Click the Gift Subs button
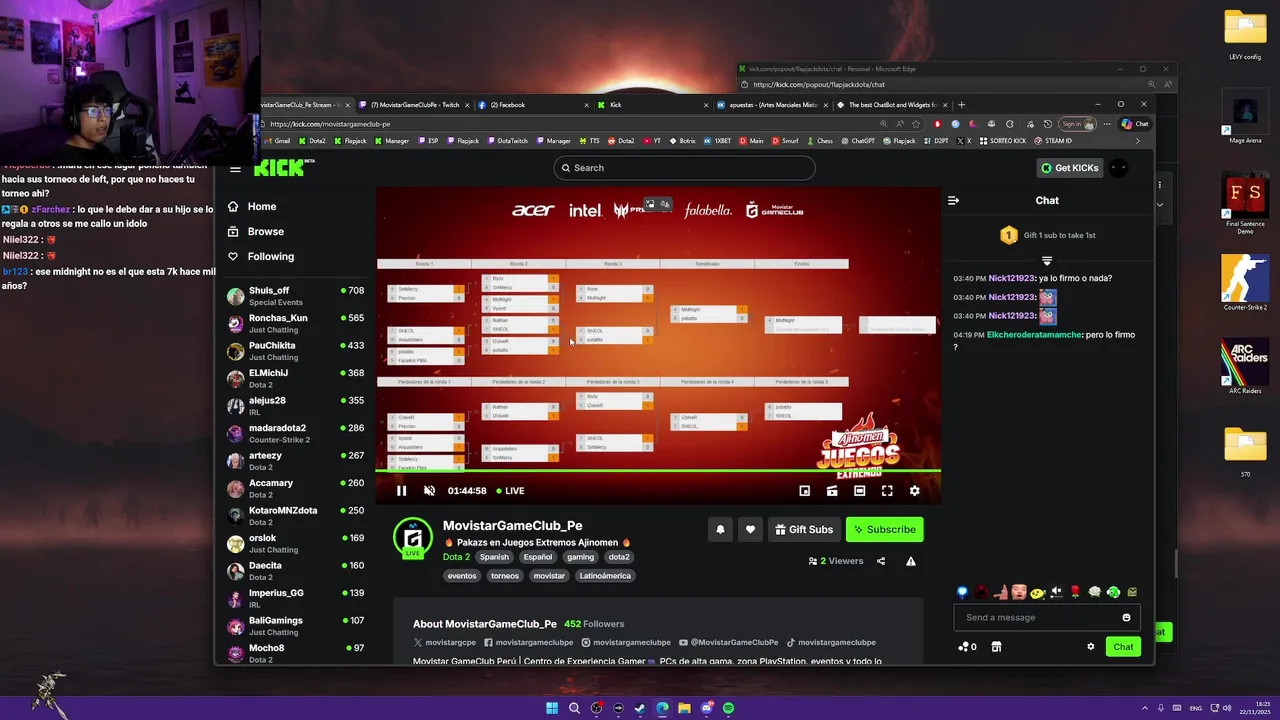 [804, 530]
